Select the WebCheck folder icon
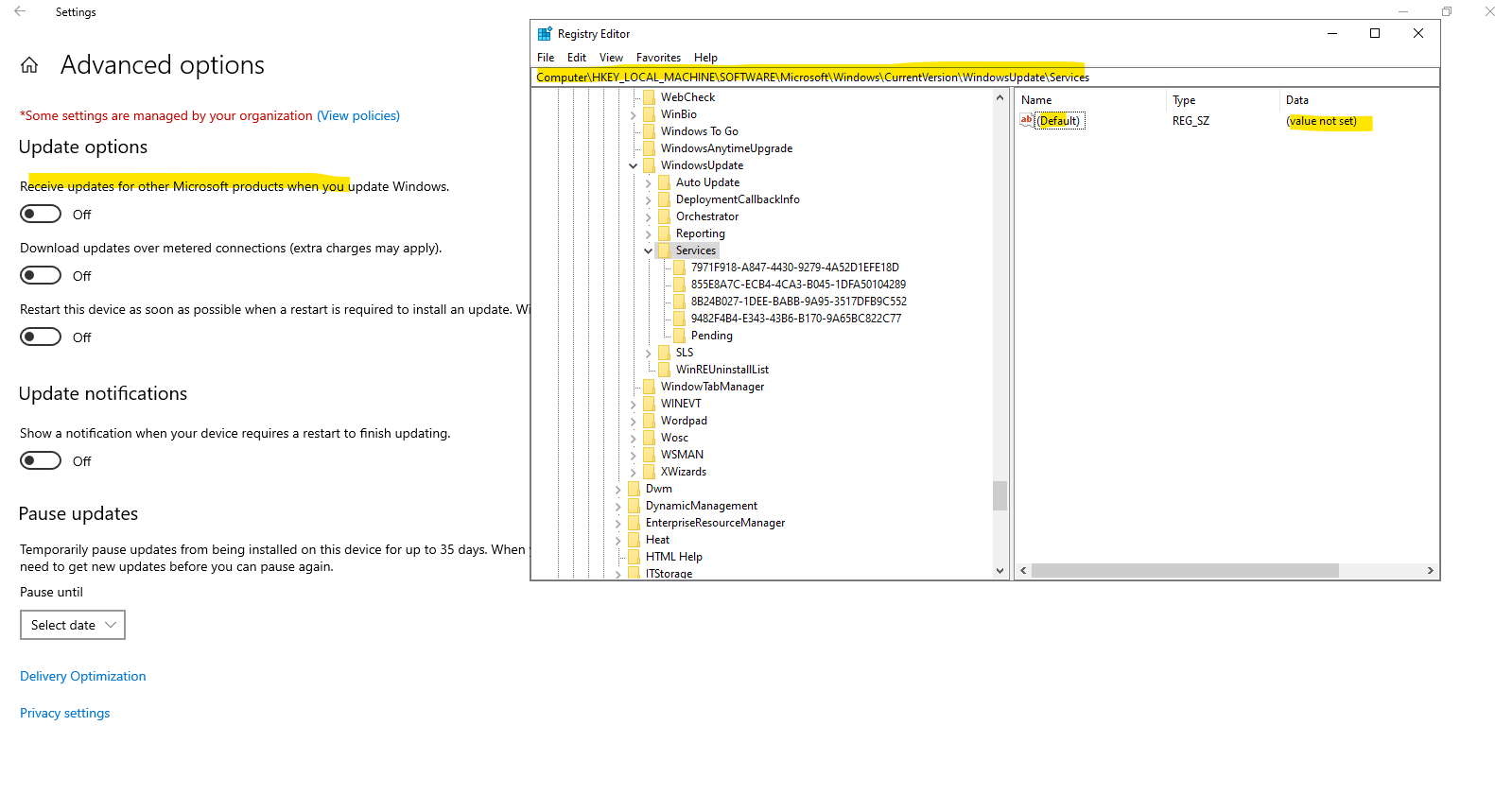 tap(649, 97)
